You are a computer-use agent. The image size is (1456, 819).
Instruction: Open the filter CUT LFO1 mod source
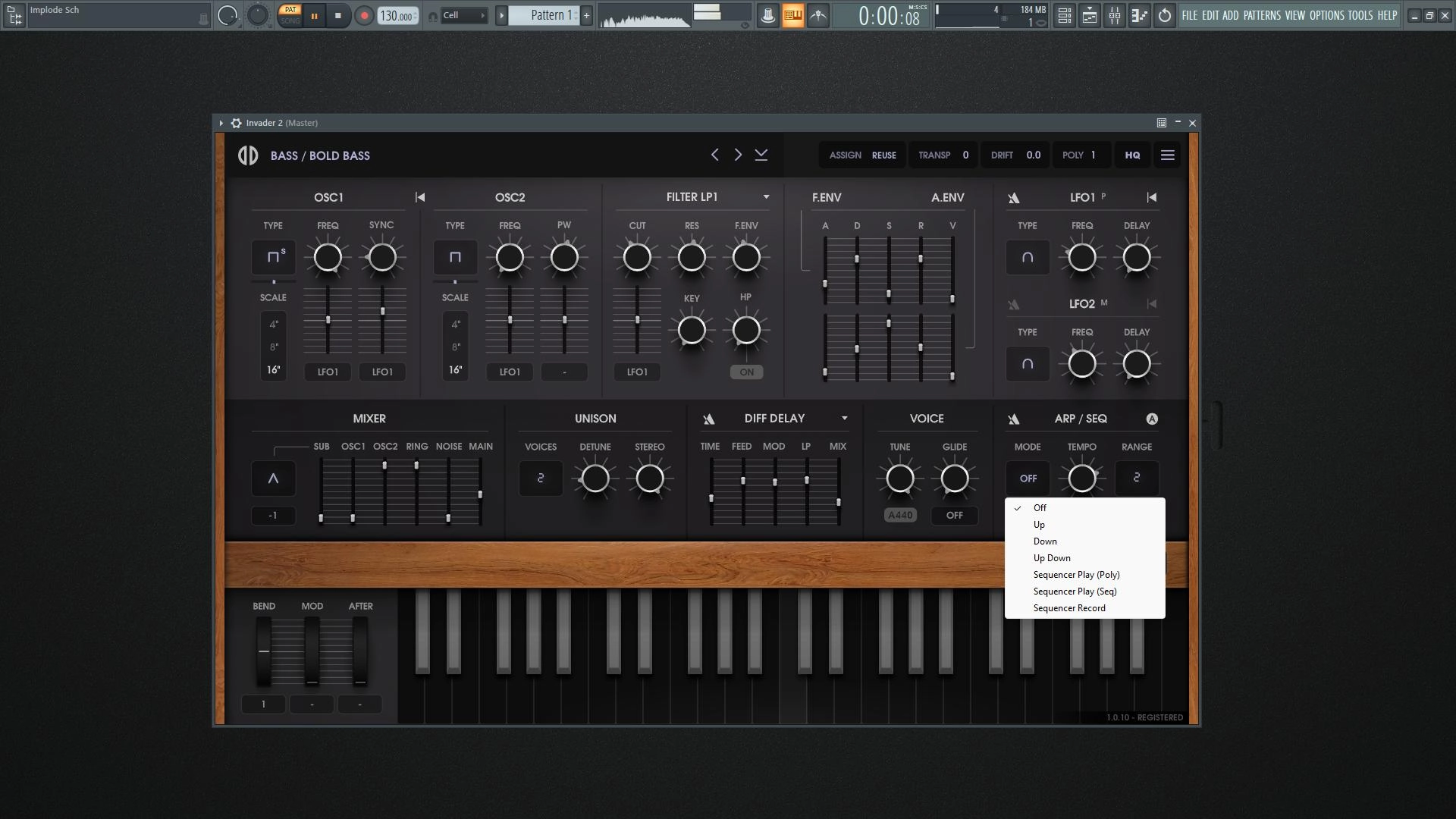click(x=637, y=372)
